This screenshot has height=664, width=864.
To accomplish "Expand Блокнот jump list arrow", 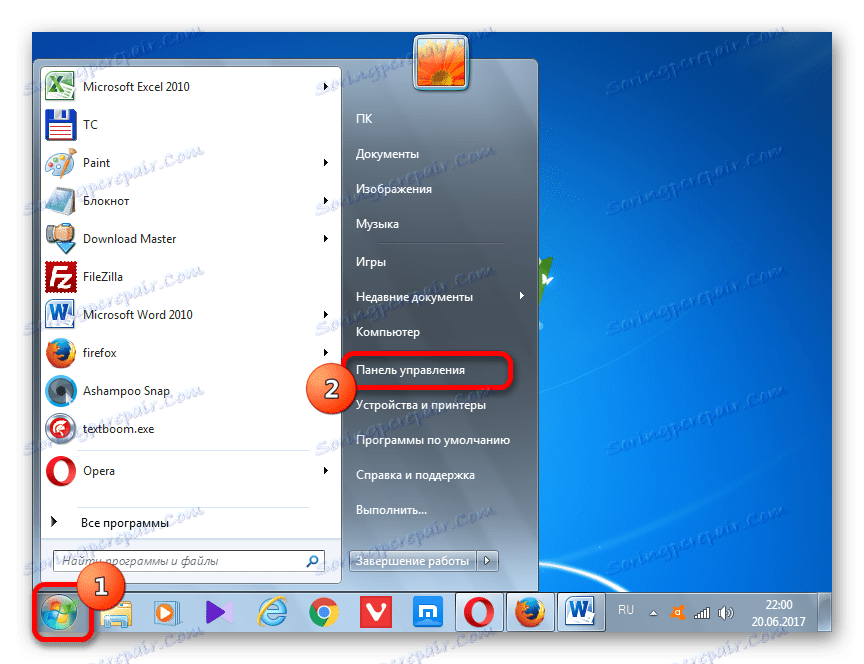I will point(326,201).
